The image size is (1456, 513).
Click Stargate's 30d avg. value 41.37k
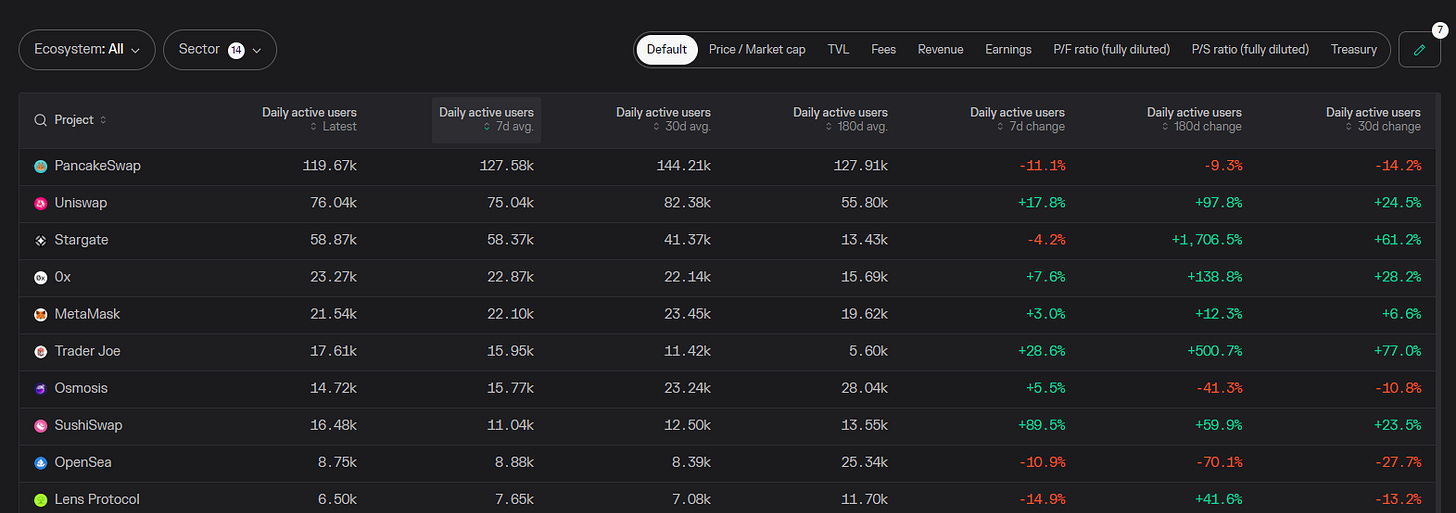pos(686,240)
